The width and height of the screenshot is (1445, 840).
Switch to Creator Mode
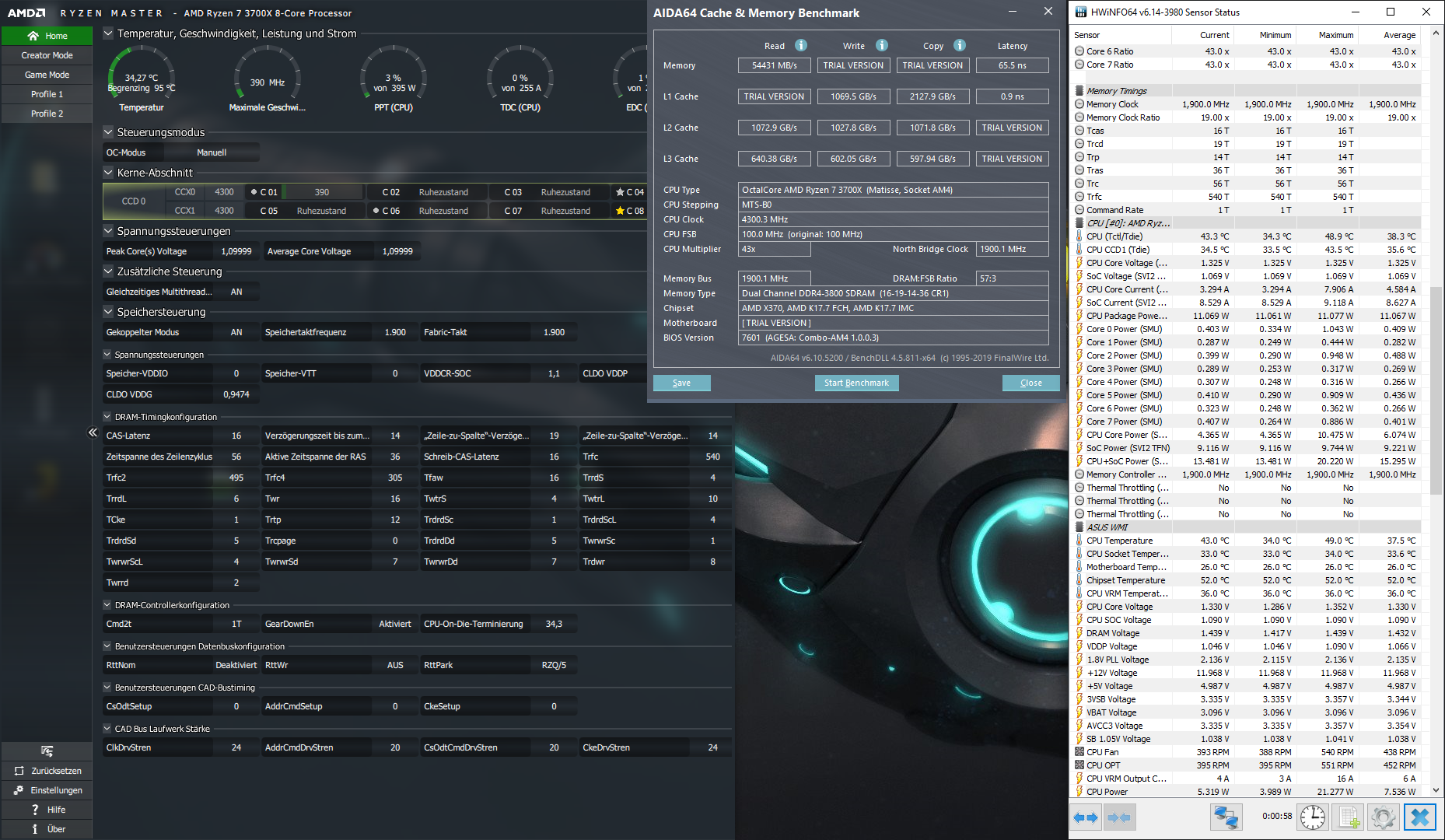tap(47, 55)
